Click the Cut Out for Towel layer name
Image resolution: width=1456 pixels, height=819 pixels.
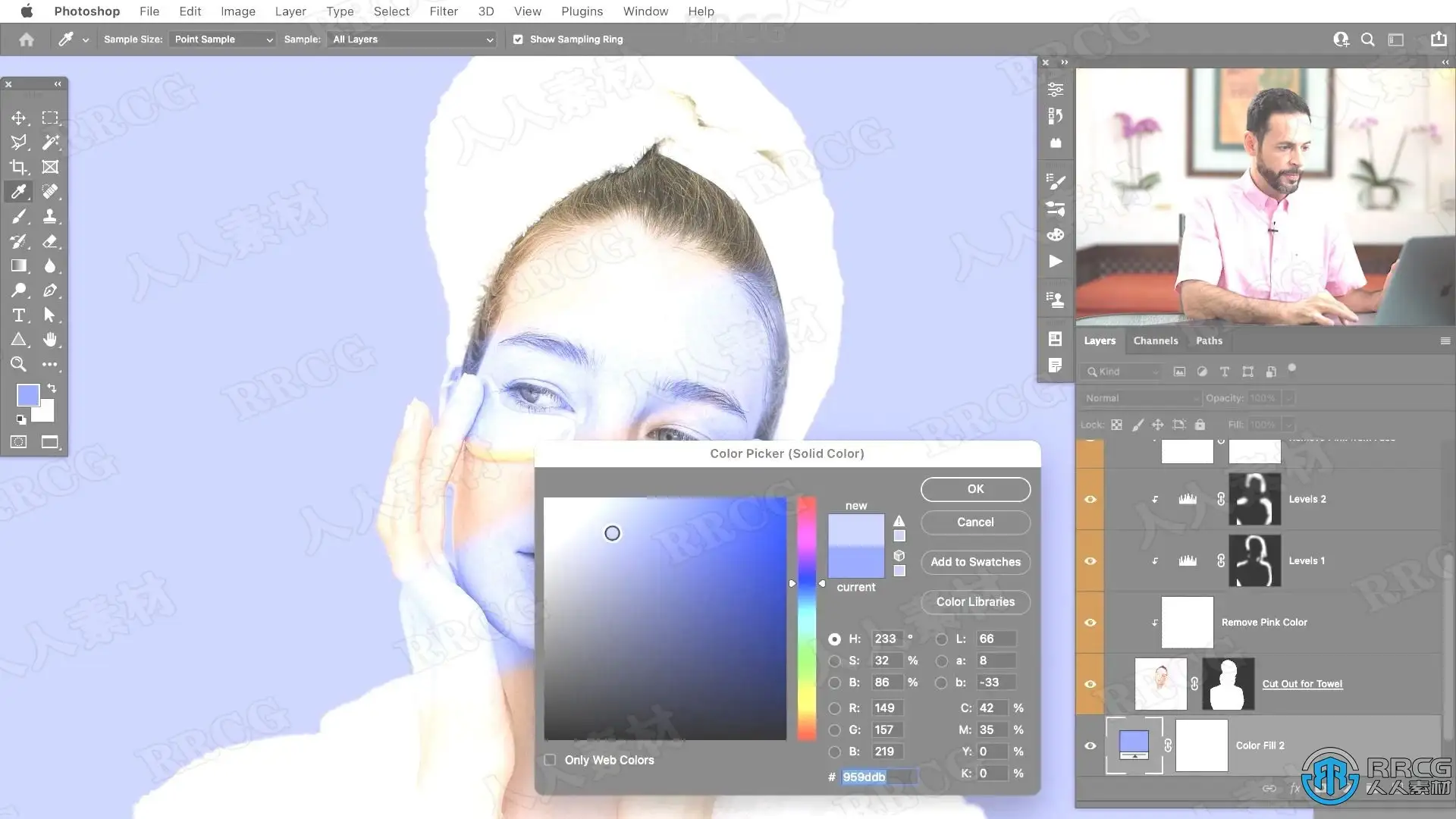[x=1302, y=684]
